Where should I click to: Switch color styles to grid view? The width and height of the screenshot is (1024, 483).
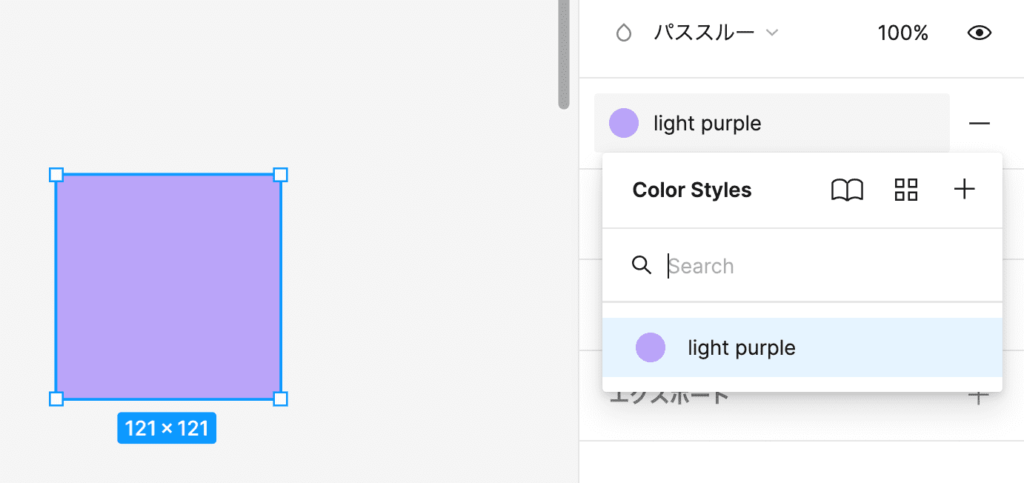(906, 190)
